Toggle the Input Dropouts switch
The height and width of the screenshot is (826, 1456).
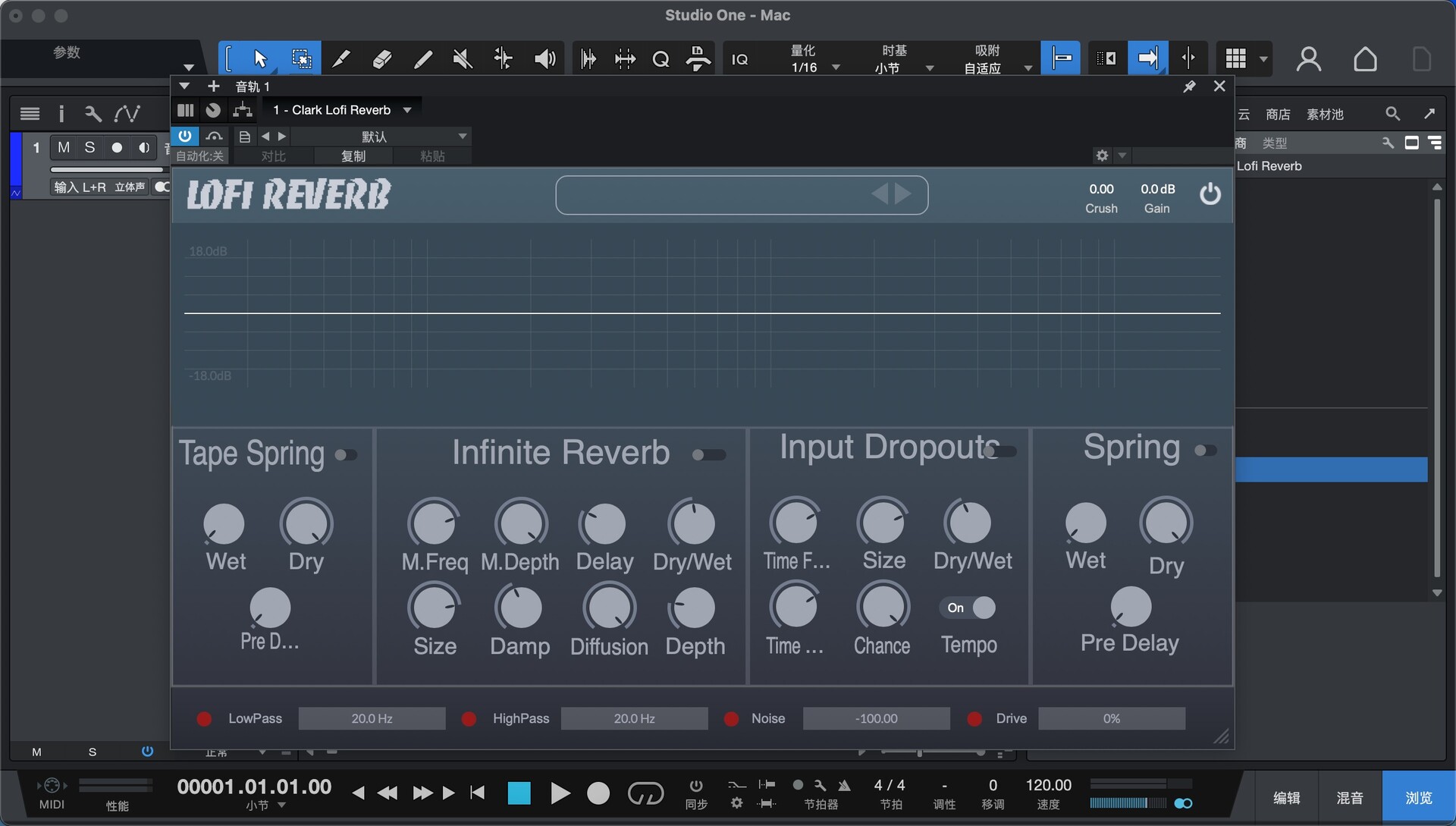tap(1001, 451)
